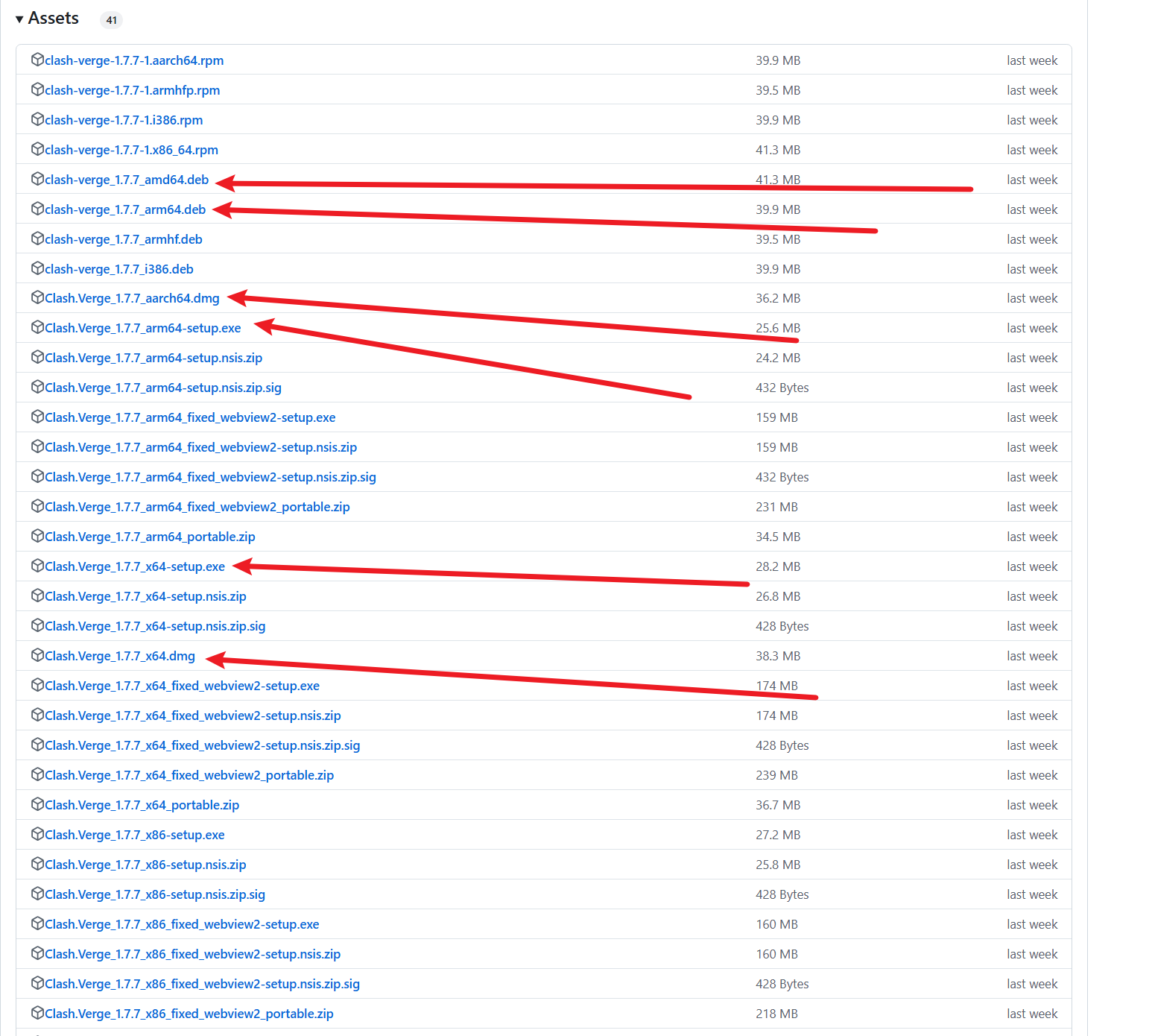Download Clash.Verge_1.7.7_x64-setup.nsis.zip.sig signature

(155, 626)
